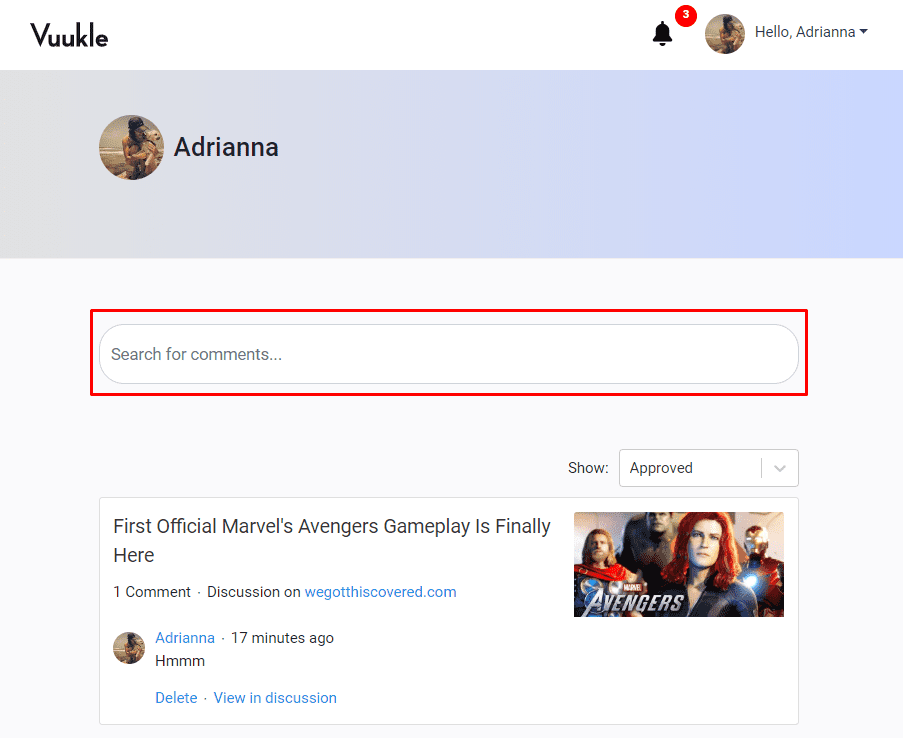The height and width of the screenshot is (738, 903).
Task: Click the small avatar in the top header
Action: coord(725,33)
